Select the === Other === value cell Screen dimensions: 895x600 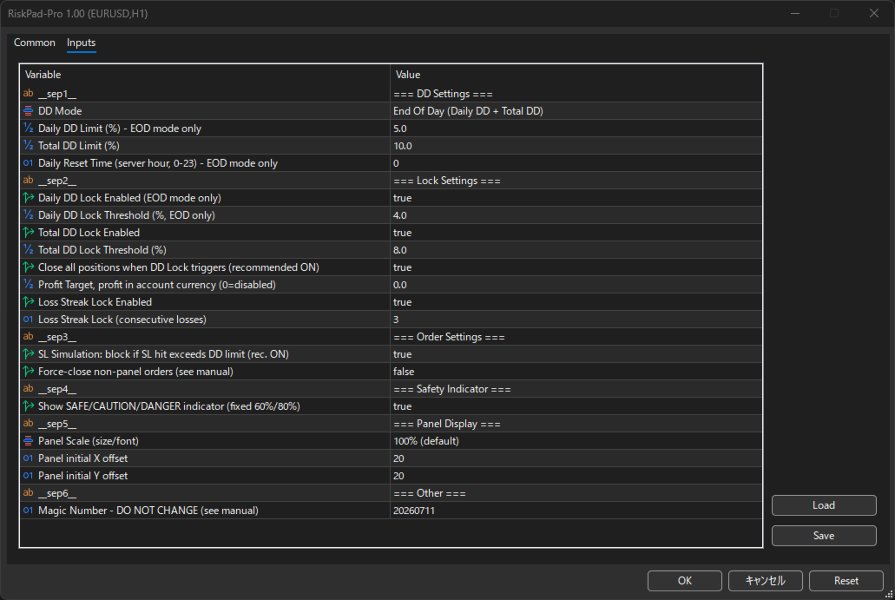pos(576,493)
